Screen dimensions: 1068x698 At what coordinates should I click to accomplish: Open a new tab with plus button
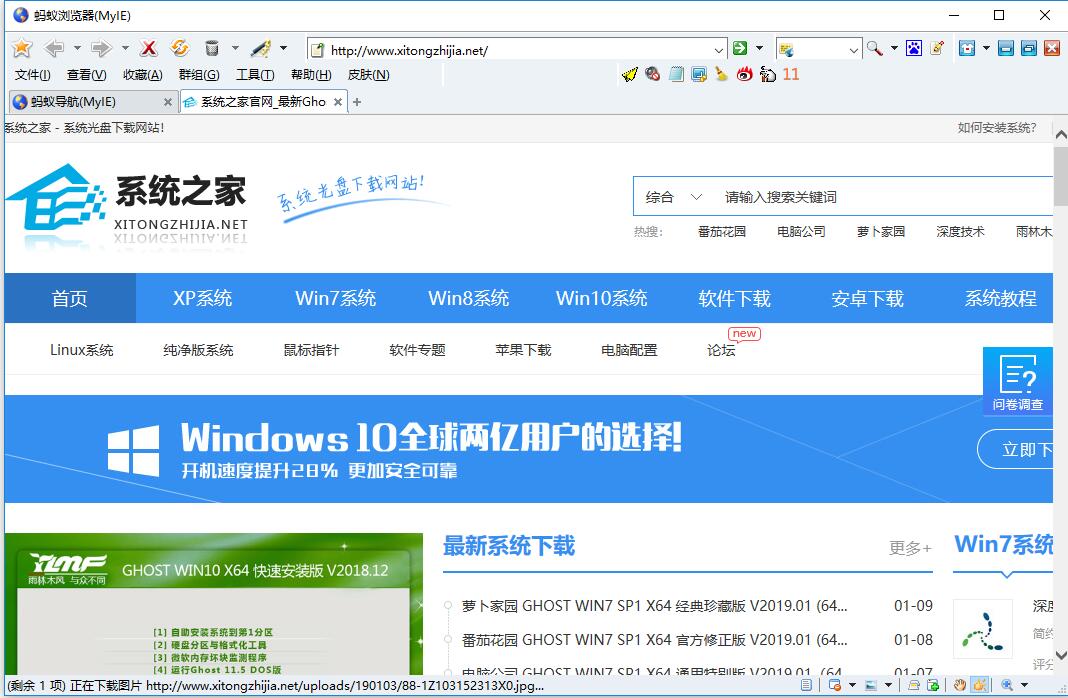coord(357,102)
